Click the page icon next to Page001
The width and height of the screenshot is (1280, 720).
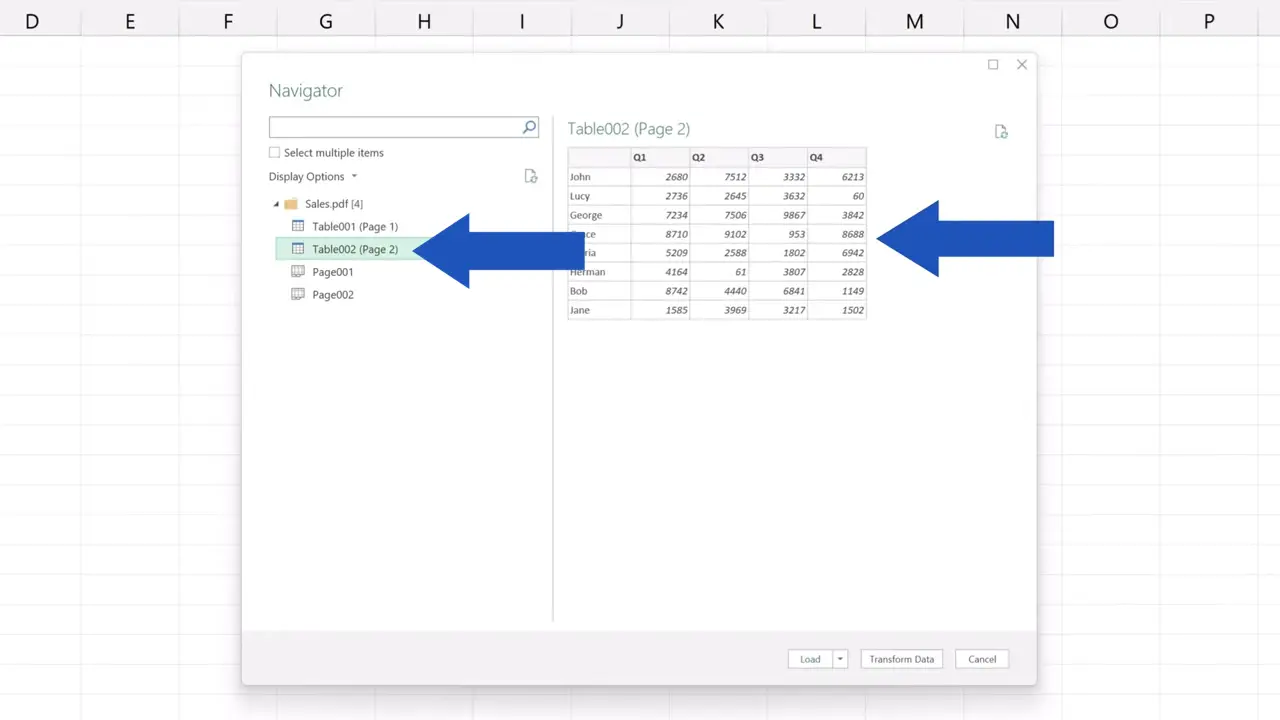(298, 271)
